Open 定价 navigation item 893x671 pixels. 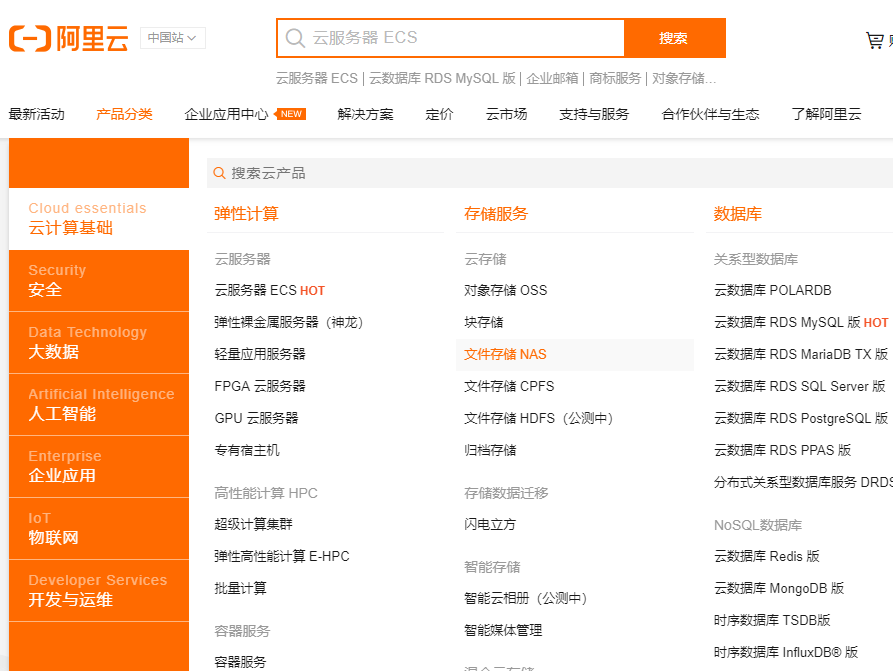[439, 114]
